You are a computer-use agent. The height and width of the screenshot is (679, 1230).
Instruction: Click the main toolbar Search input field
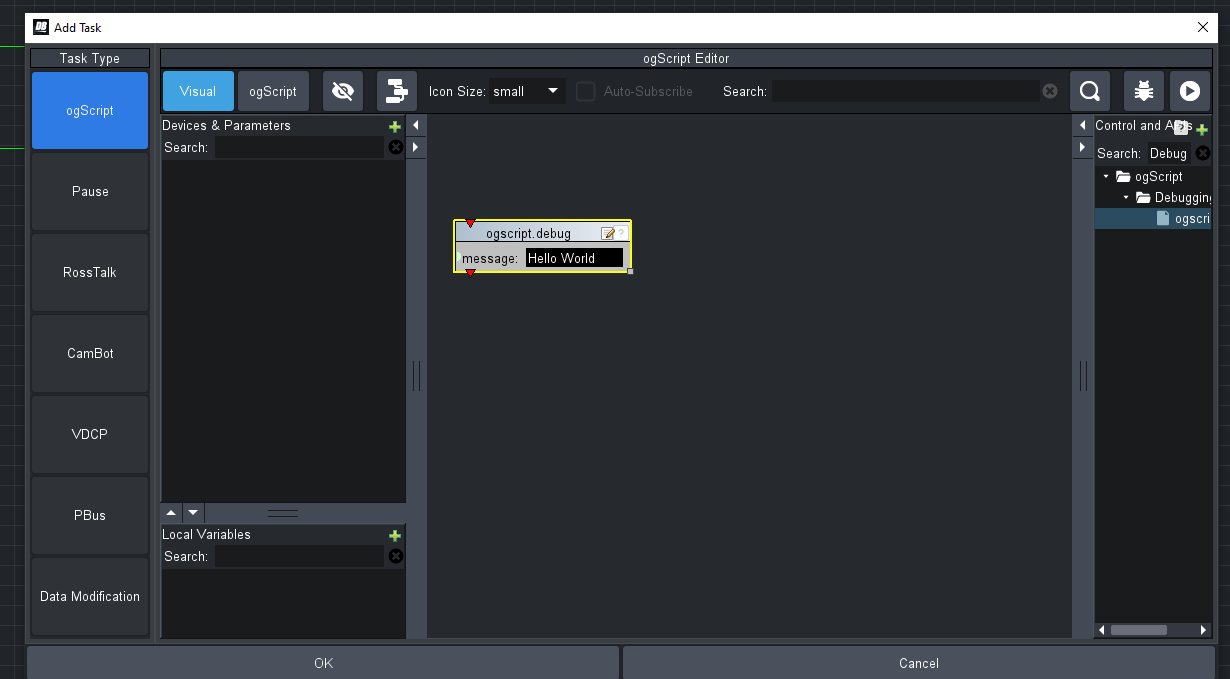[905, 91]
